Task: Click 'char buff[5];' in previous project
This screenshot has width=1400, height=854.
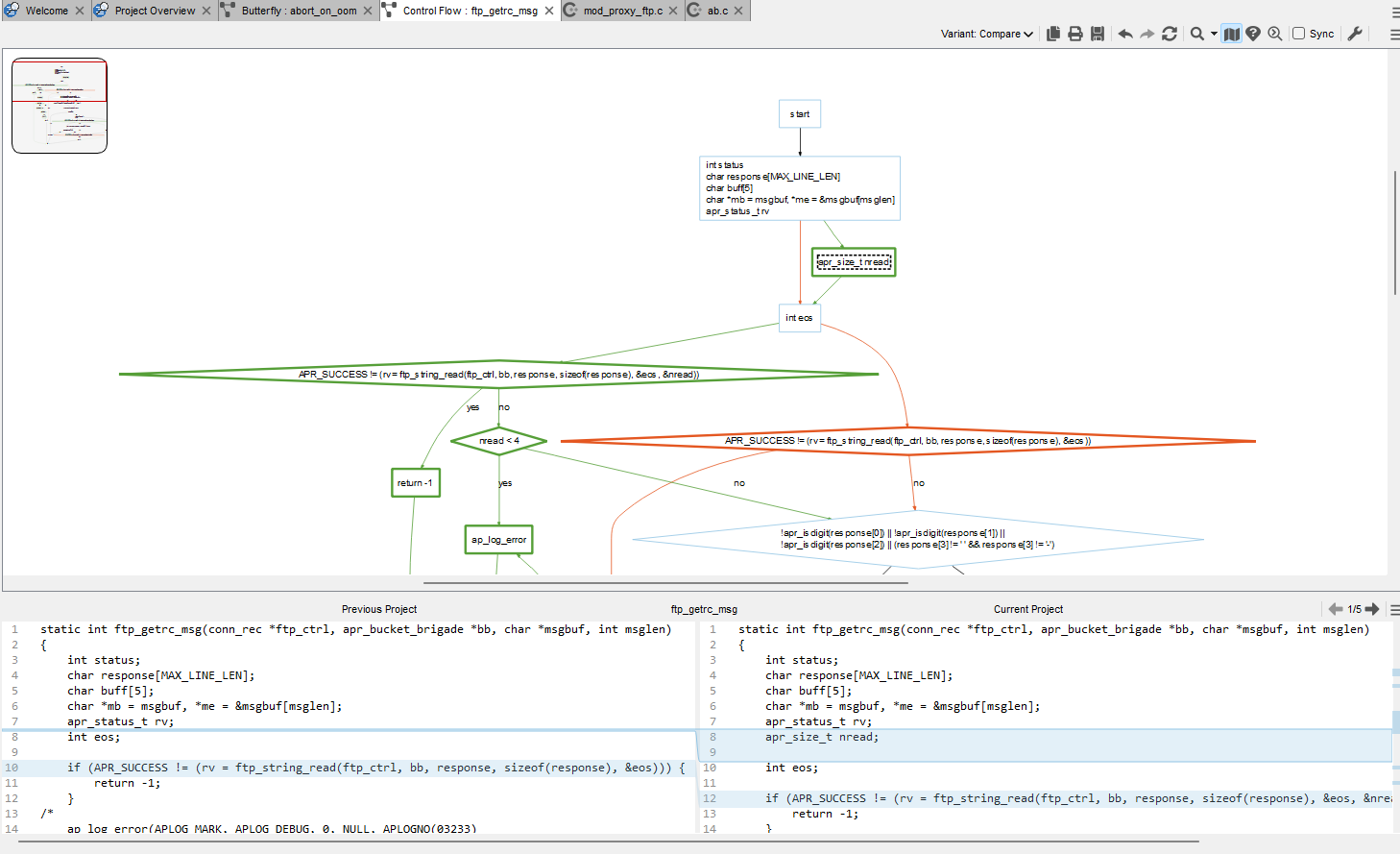Action: tap(110, 691)
